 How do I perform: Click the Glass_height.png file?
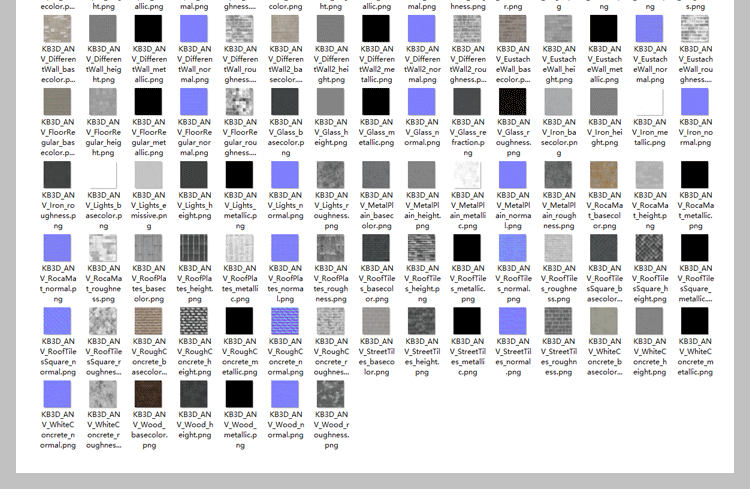331,102
